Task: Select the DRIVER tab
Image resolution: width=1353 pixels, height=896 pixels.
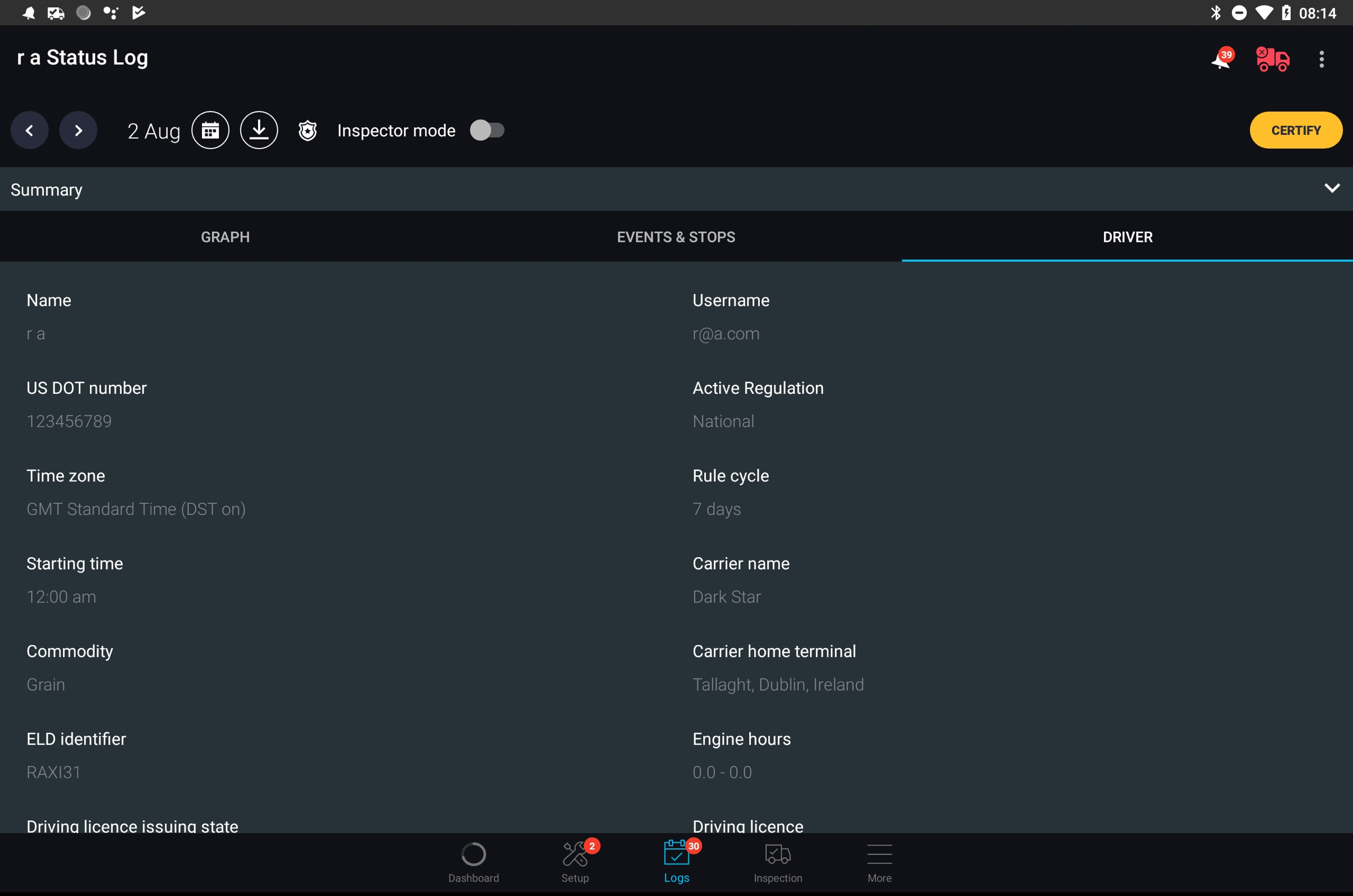Action: point(1127,237)
